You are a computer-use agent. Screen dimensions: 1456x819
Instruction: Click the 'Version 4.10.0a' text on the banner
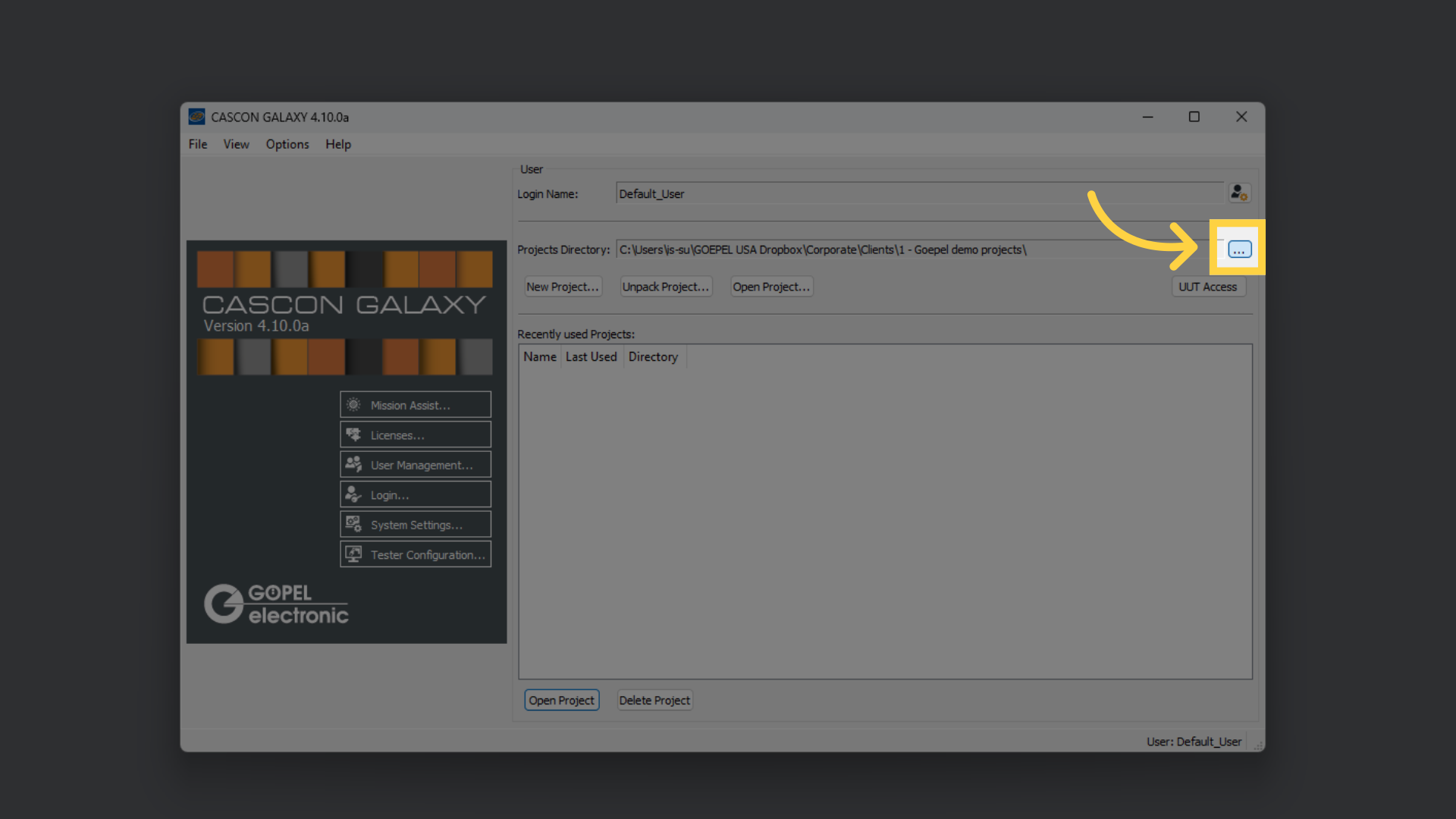pos(256,325)
